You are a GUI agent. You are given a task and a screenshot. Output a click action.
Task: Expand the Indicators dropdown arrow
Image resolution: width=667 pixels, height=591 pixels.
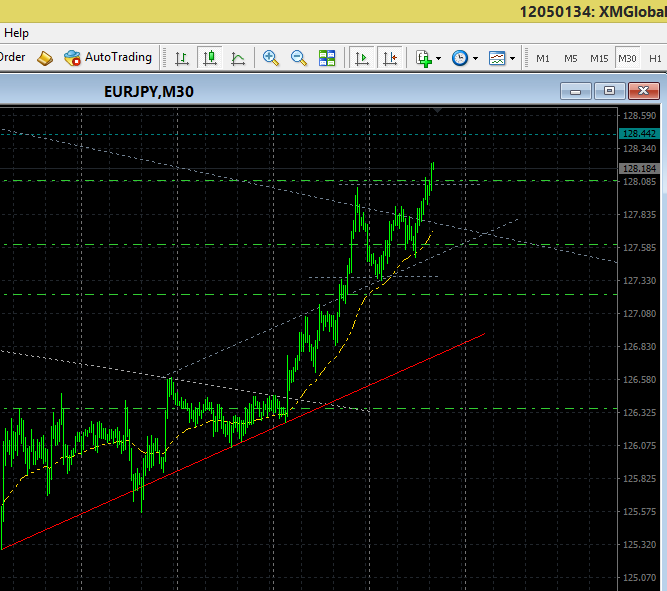tap(439, 58)
